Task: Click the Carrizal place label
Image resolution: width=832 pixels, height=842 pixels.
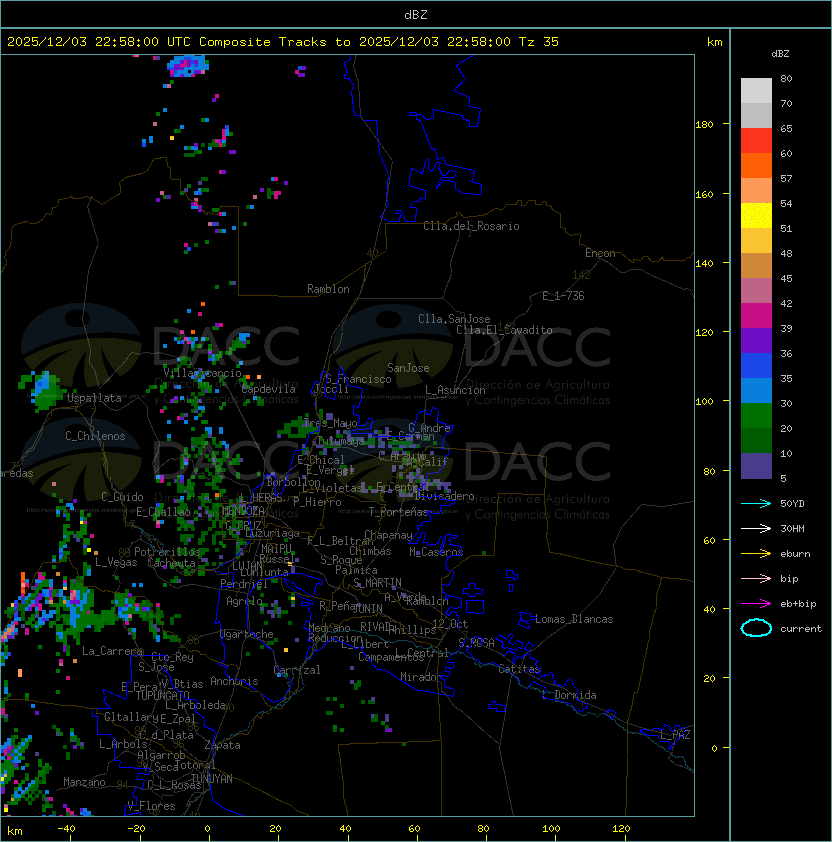Action: click(296, 670)
